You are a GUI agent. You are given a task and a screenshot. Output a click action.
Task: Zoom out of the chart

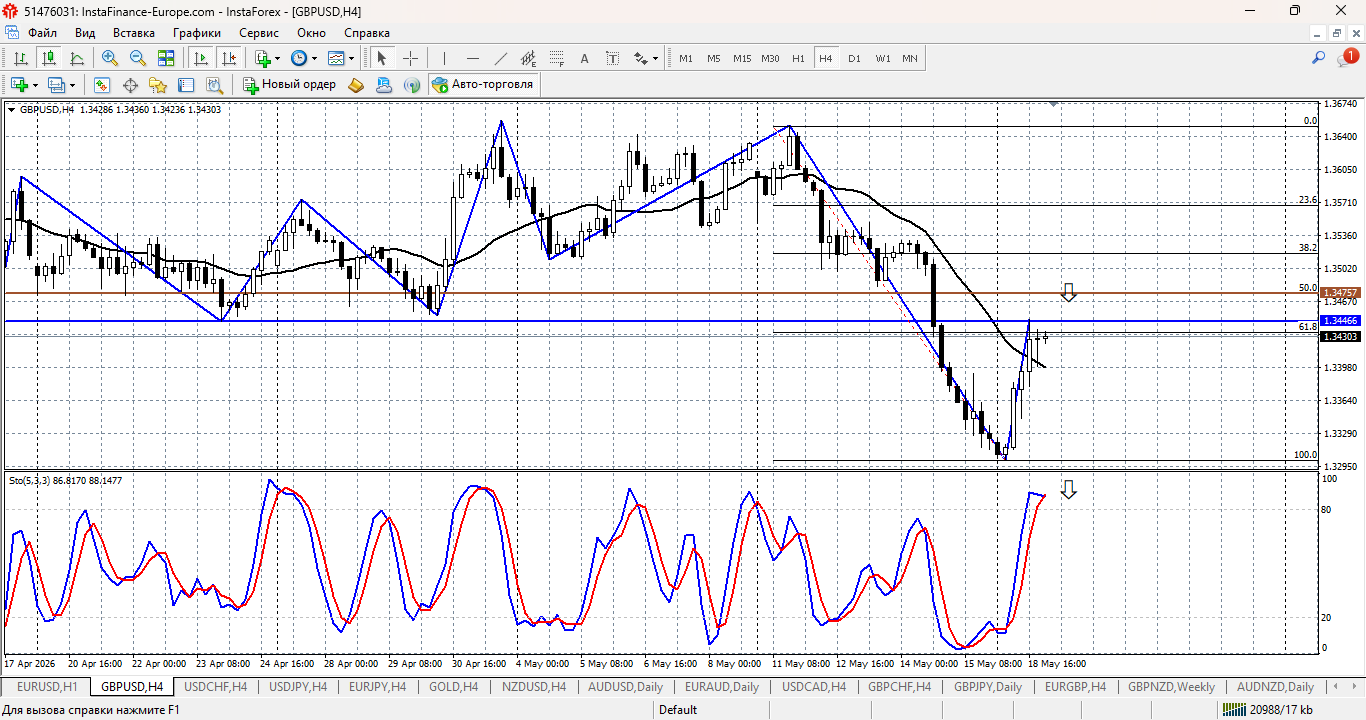pos(138,58)
